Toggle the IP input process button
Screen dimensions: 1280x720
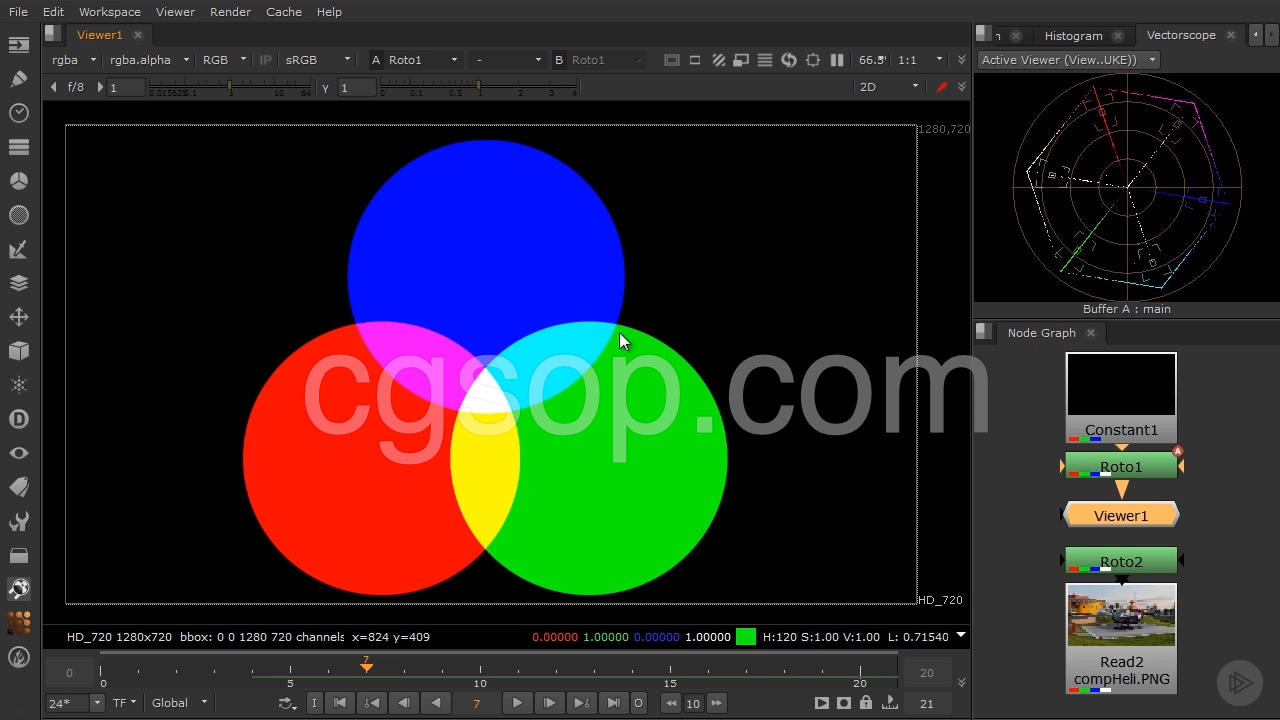point(265,60)
